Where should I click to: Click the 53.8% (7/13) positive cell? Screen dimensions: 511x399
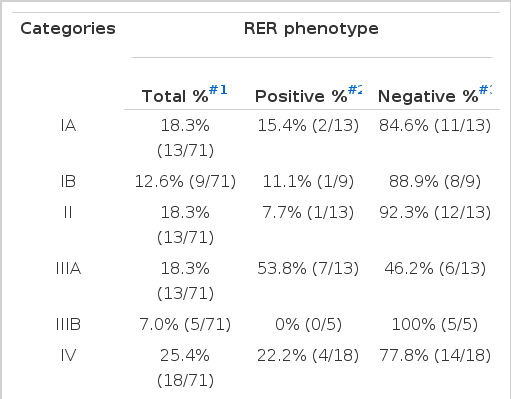[x=308, y=268]
